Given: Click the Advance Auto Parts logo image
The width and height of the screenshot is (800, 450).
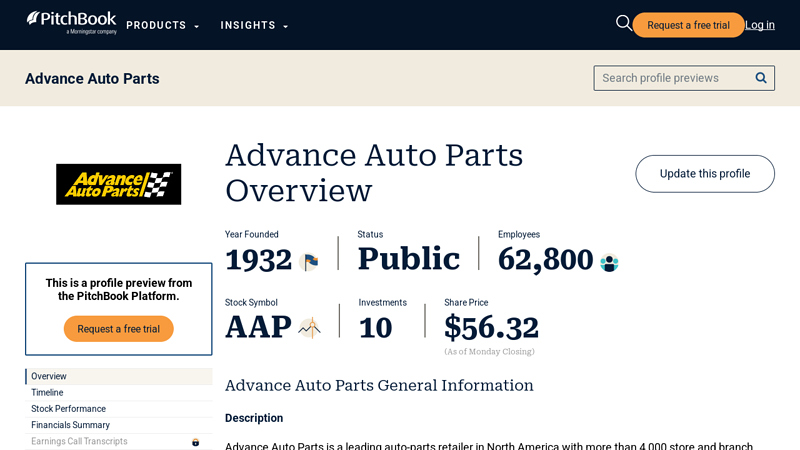Looking at the screenshot, I should tap(118, 184).
